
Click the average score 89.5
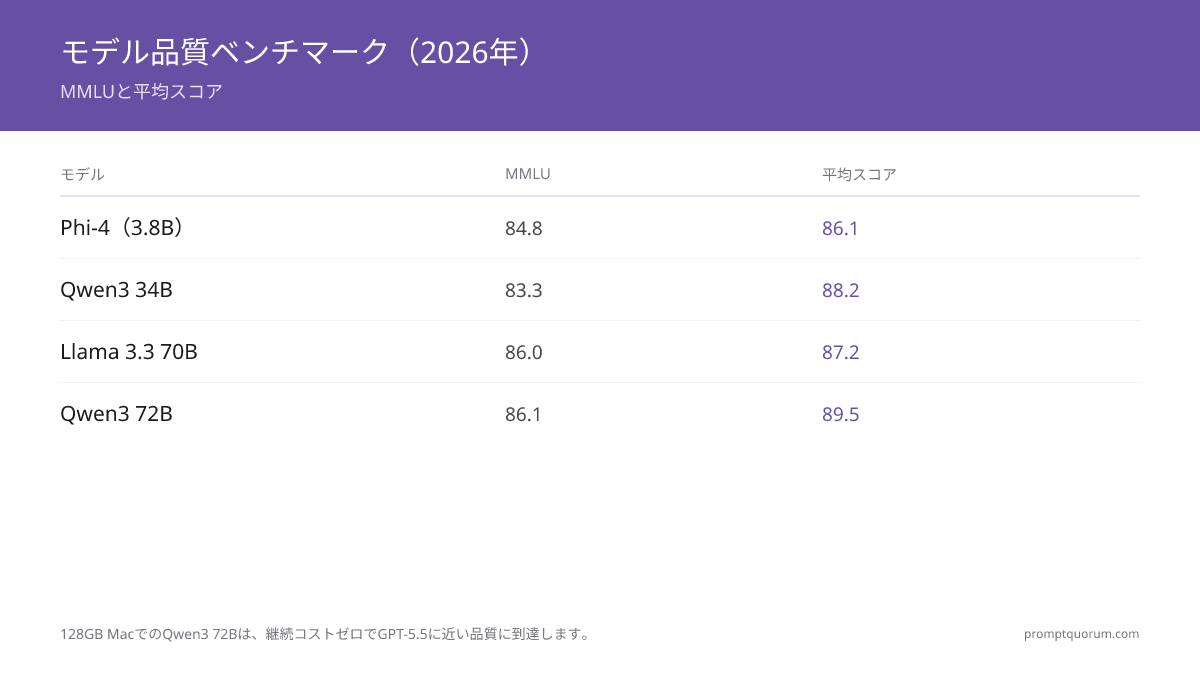coord(841,414)
